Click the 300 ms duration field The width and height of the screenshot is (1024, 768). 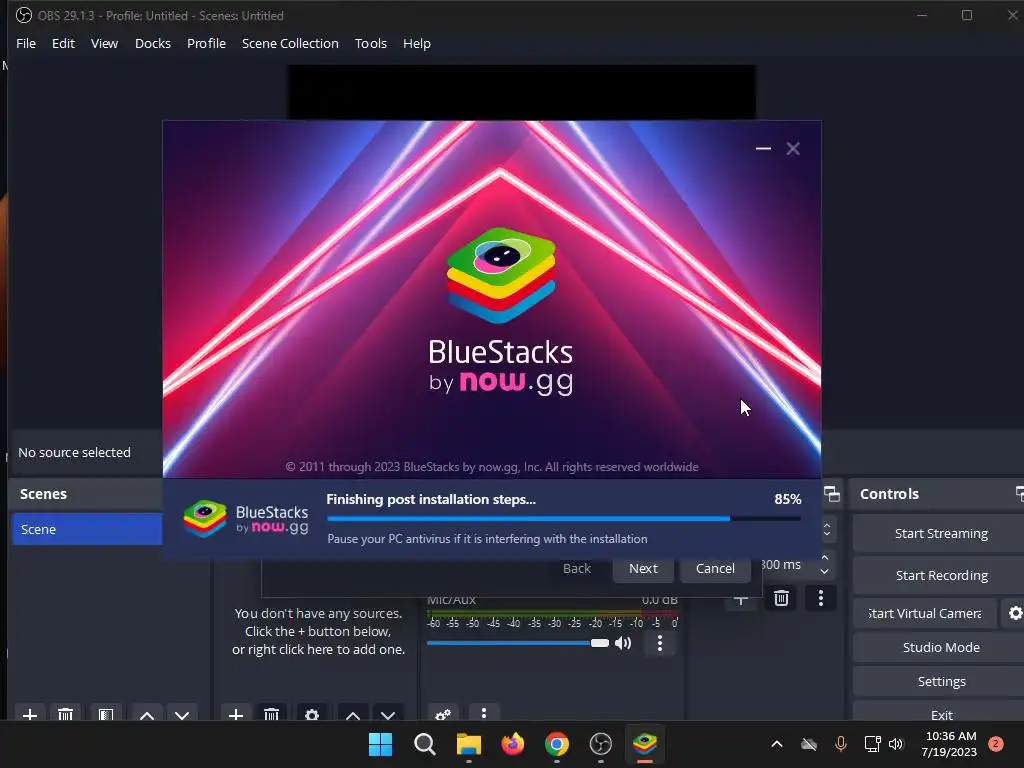coord(788,565)
